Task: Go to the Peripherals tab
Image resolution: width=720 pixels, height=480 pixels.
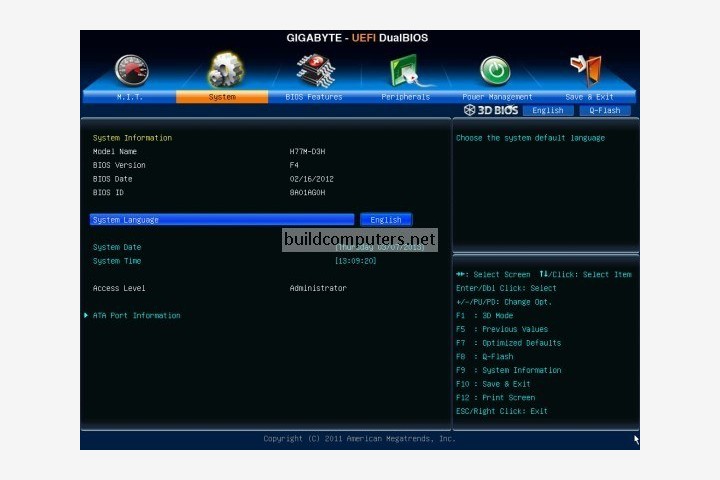Action: coord(405,97)
